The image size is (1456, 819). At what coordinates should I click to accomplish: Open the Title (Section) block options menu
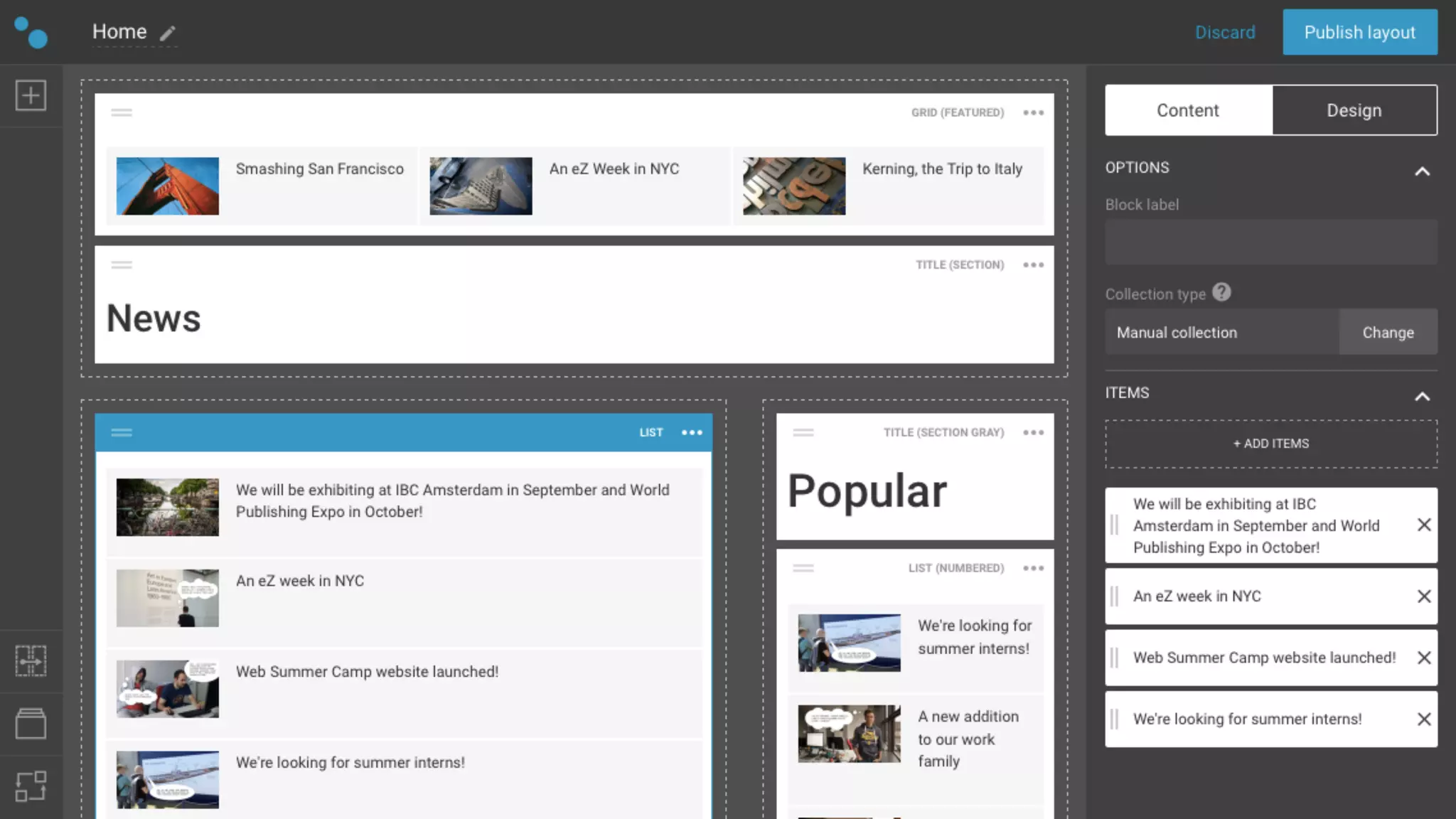click(x=1033, y=265)
